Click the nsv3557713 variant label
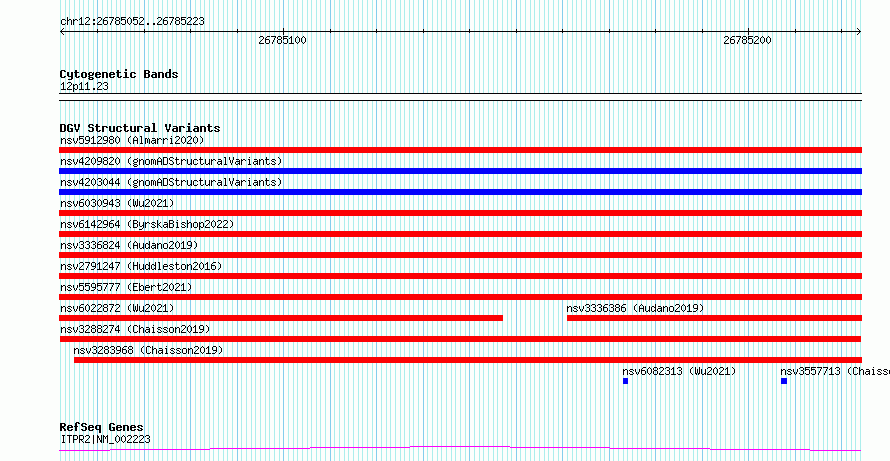Image resolution: width=890 pixels, height=461 pixels. (x=834, y=371)
